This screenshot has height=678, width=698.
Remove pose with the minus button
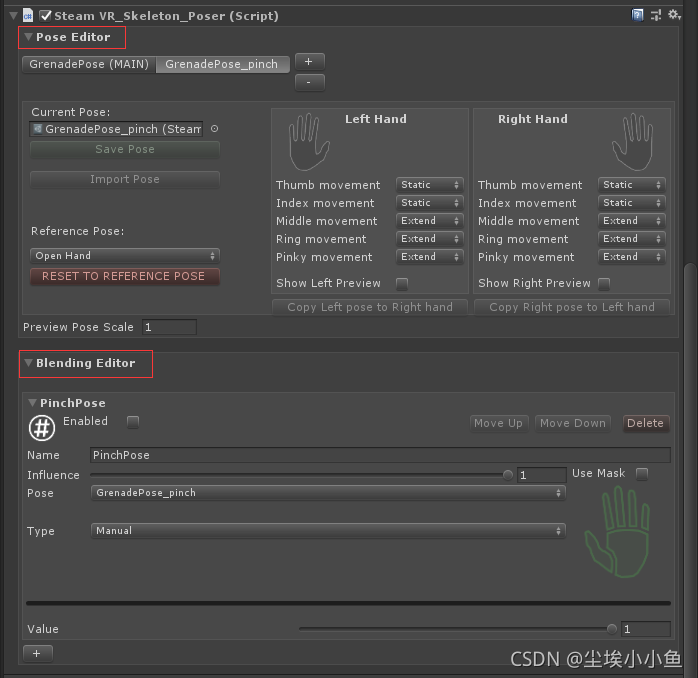click(x=309, y=82)
